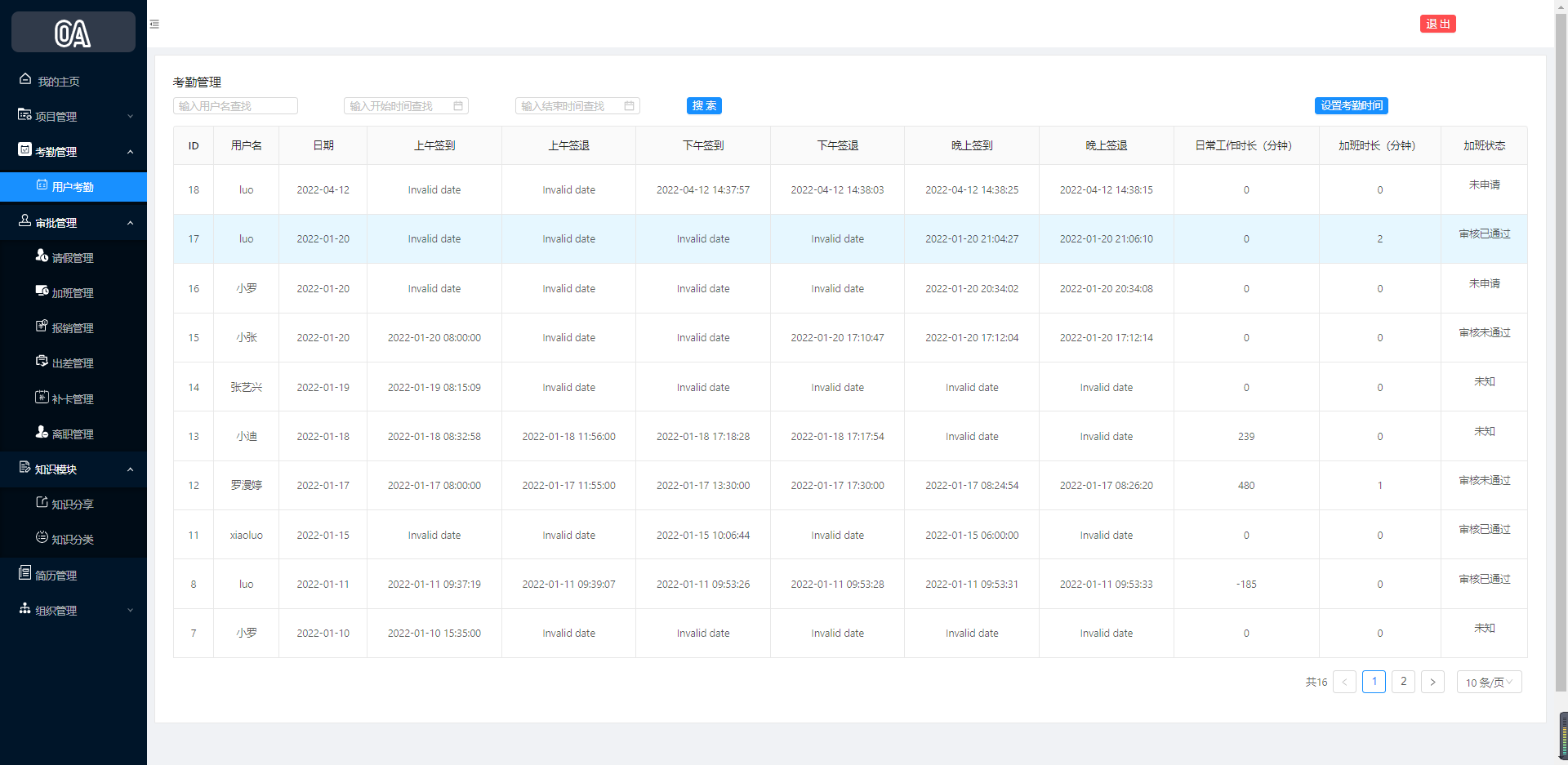Click the 共16 total count text

(1316, 682)
